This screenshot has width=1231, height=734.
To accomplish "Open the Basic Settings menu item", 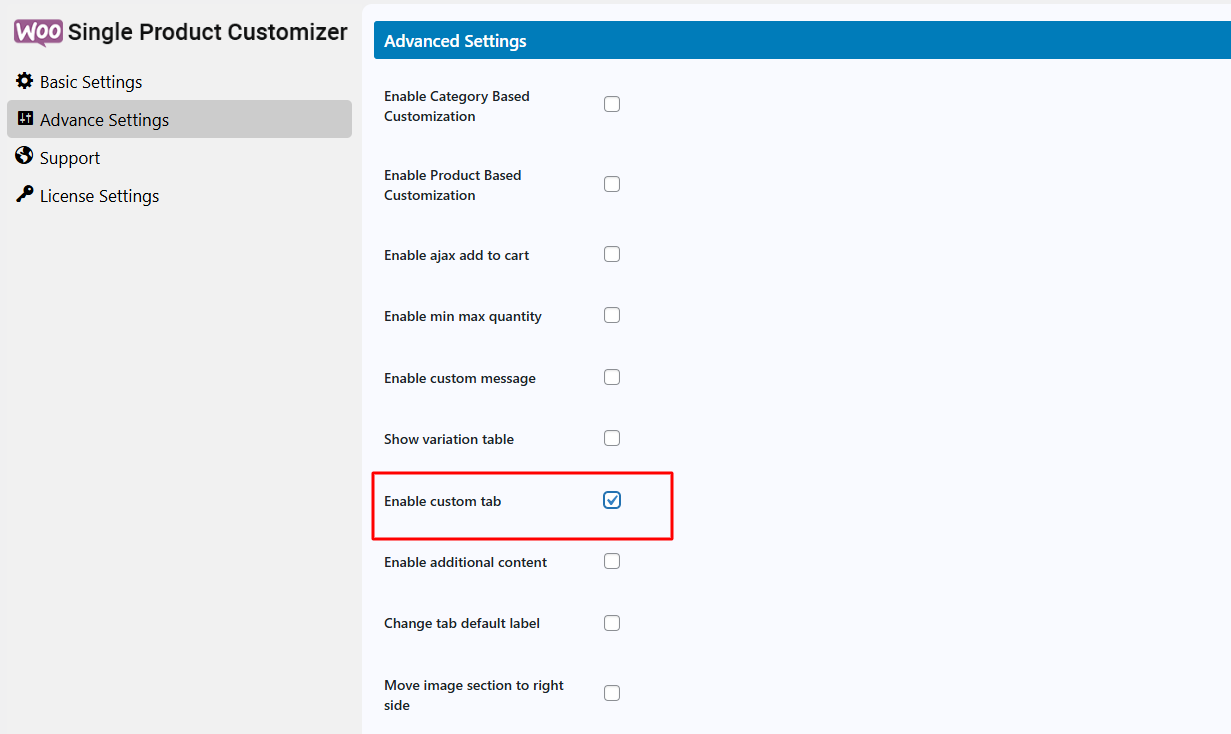I will tap(91, 82).
